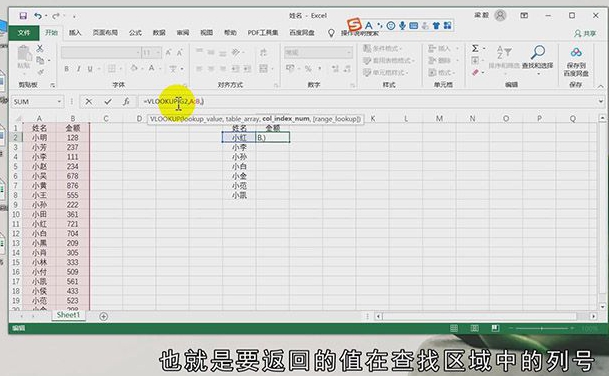Viewport: 609px width, 376px height.
Task: Click the Undo arrow icon
Action: 38,16
